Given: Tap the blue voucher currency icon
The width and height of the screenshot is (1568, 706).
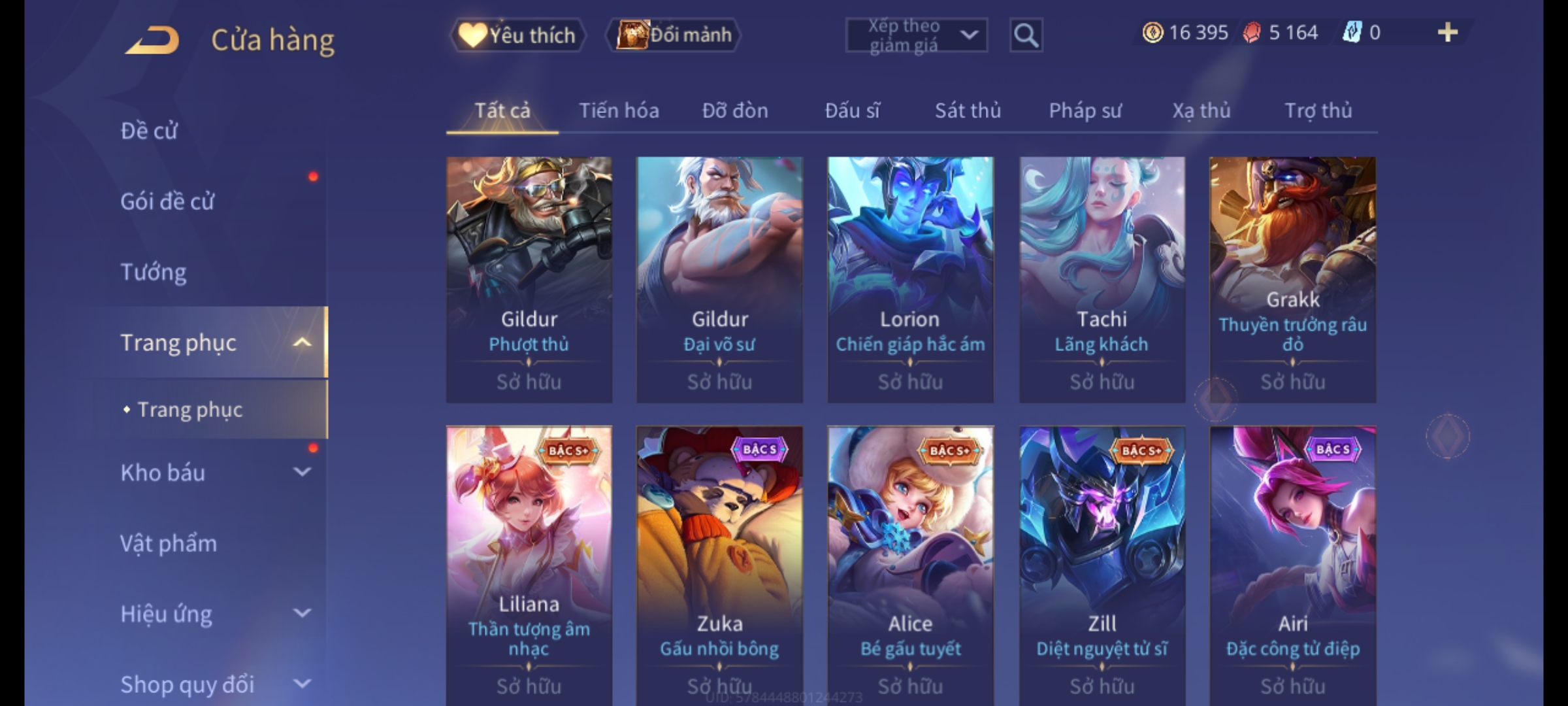Looking at the screenshot, I should (x=1352, y=32).
